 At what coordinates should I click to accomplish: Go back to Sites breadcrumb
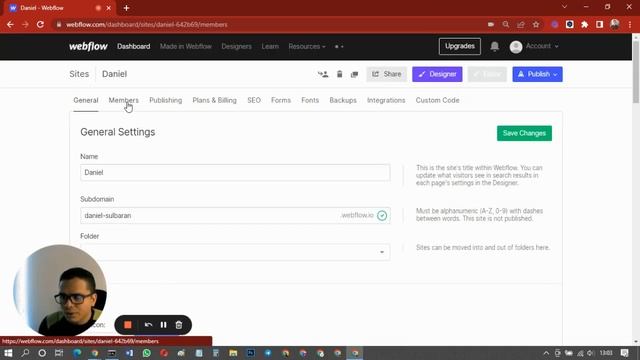click(79, 74)
